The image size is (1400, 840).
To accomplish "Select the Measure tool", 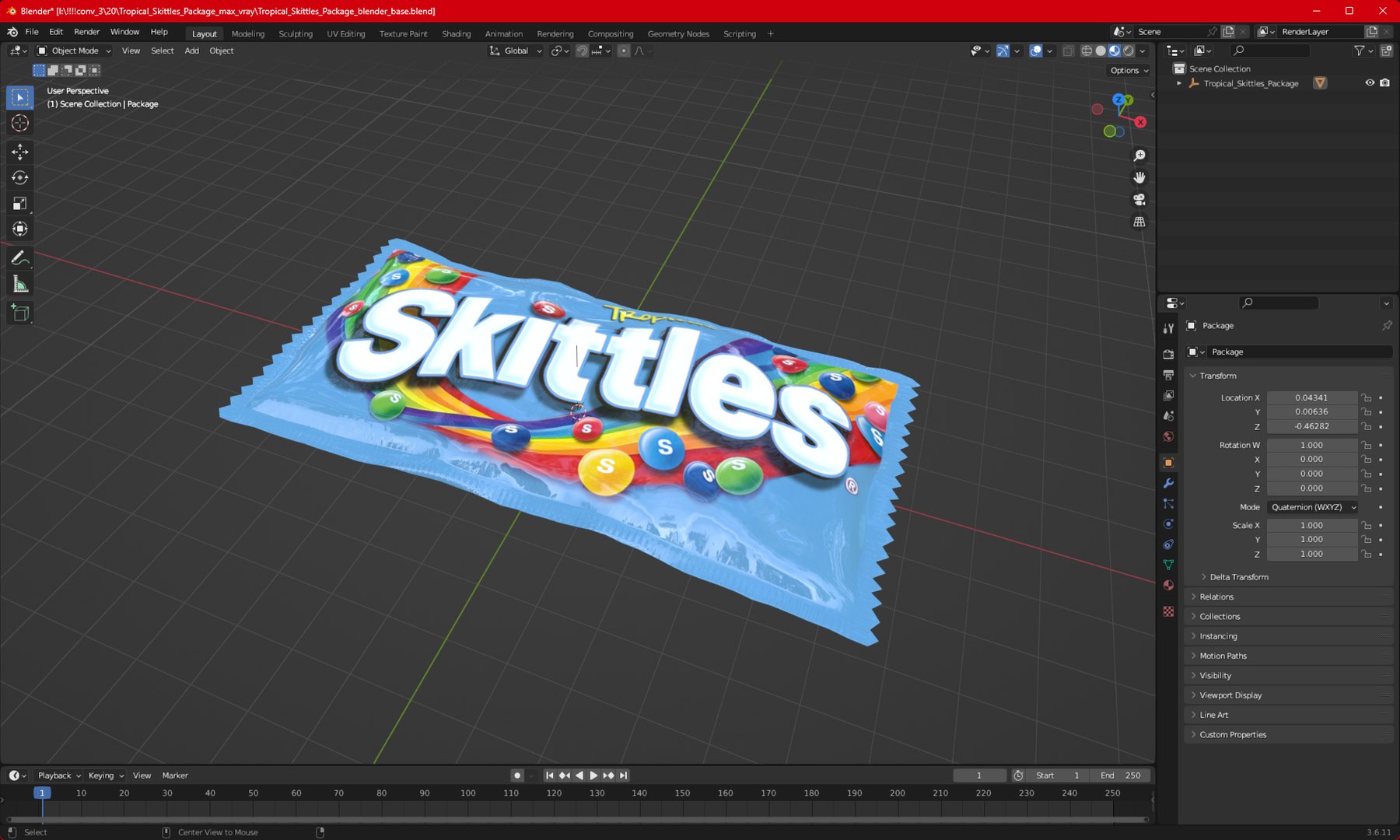I will (20, 284).
